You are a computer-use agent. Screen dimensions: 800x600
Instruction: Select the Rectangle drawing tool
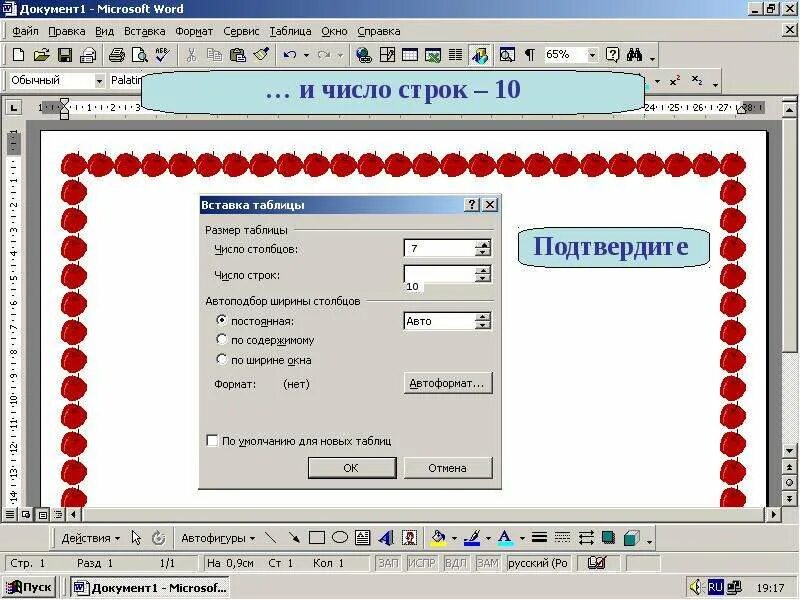click(x=317, y=538)
